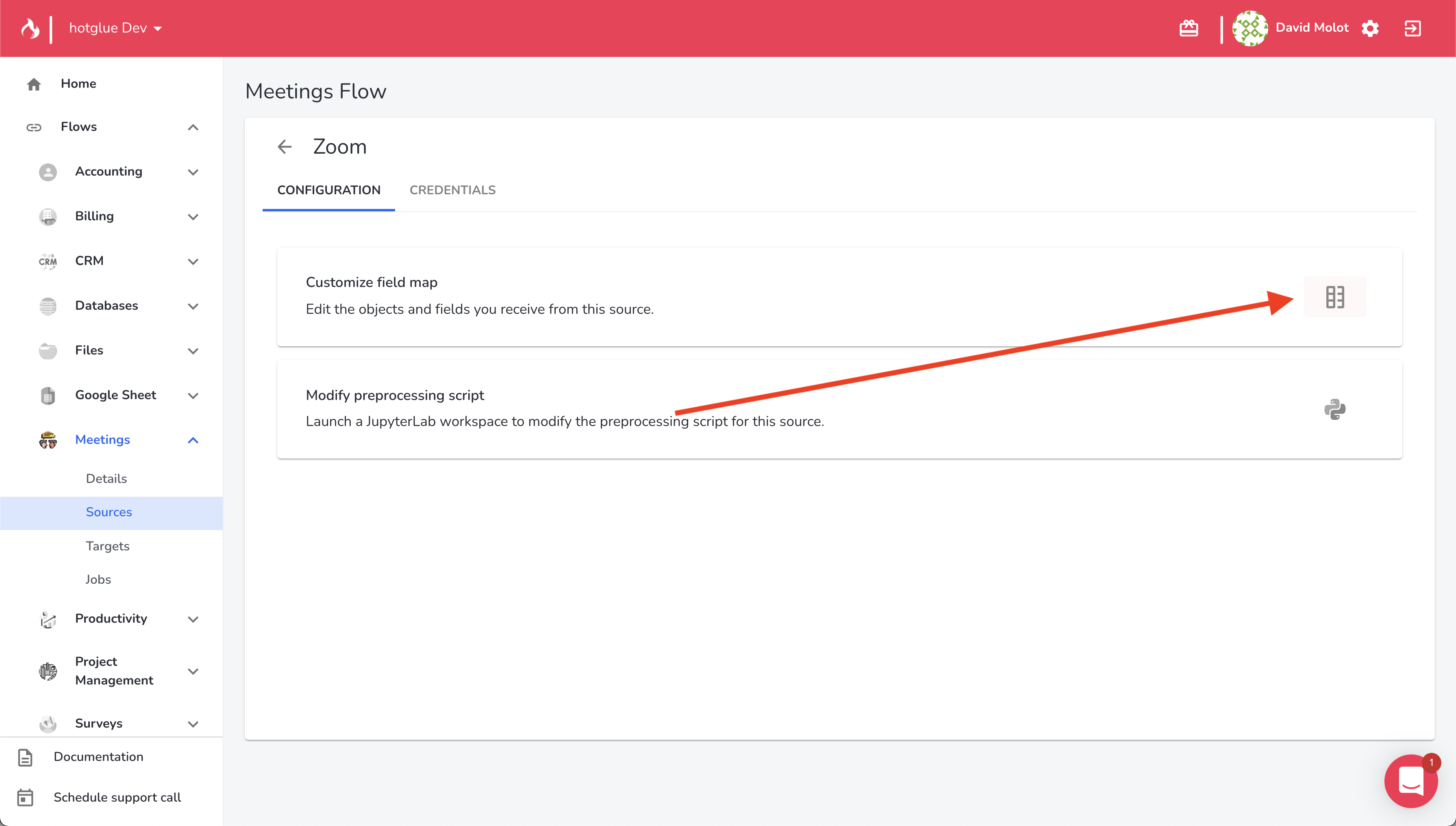
Task: Open the gift card icon in header
Action: 1189,28
